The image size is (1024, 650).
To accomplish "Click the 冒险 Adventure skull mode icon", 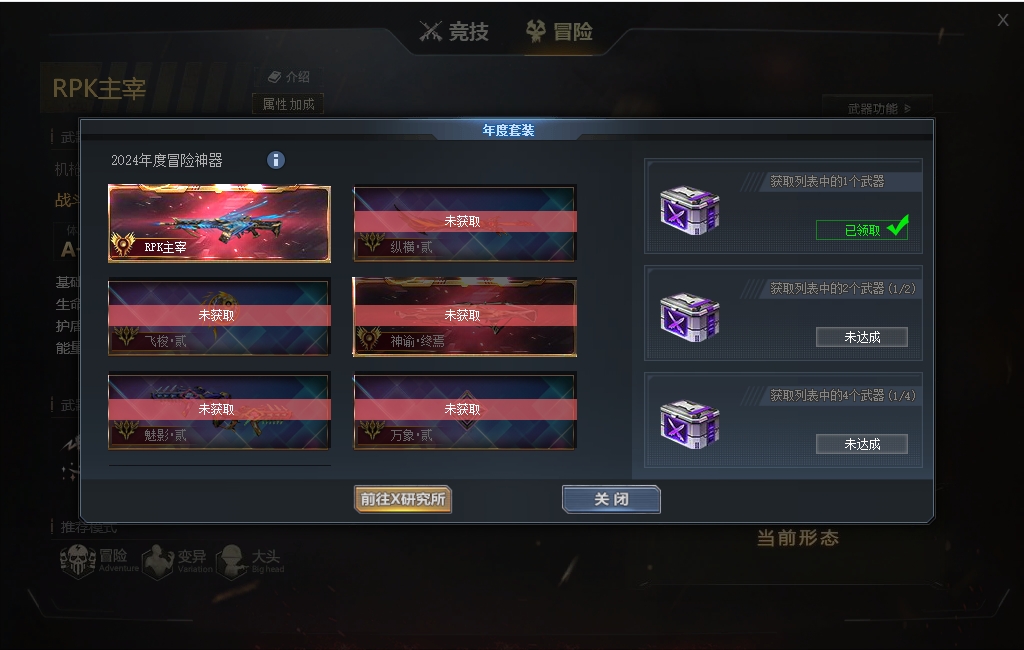I will tap(78, 561).
